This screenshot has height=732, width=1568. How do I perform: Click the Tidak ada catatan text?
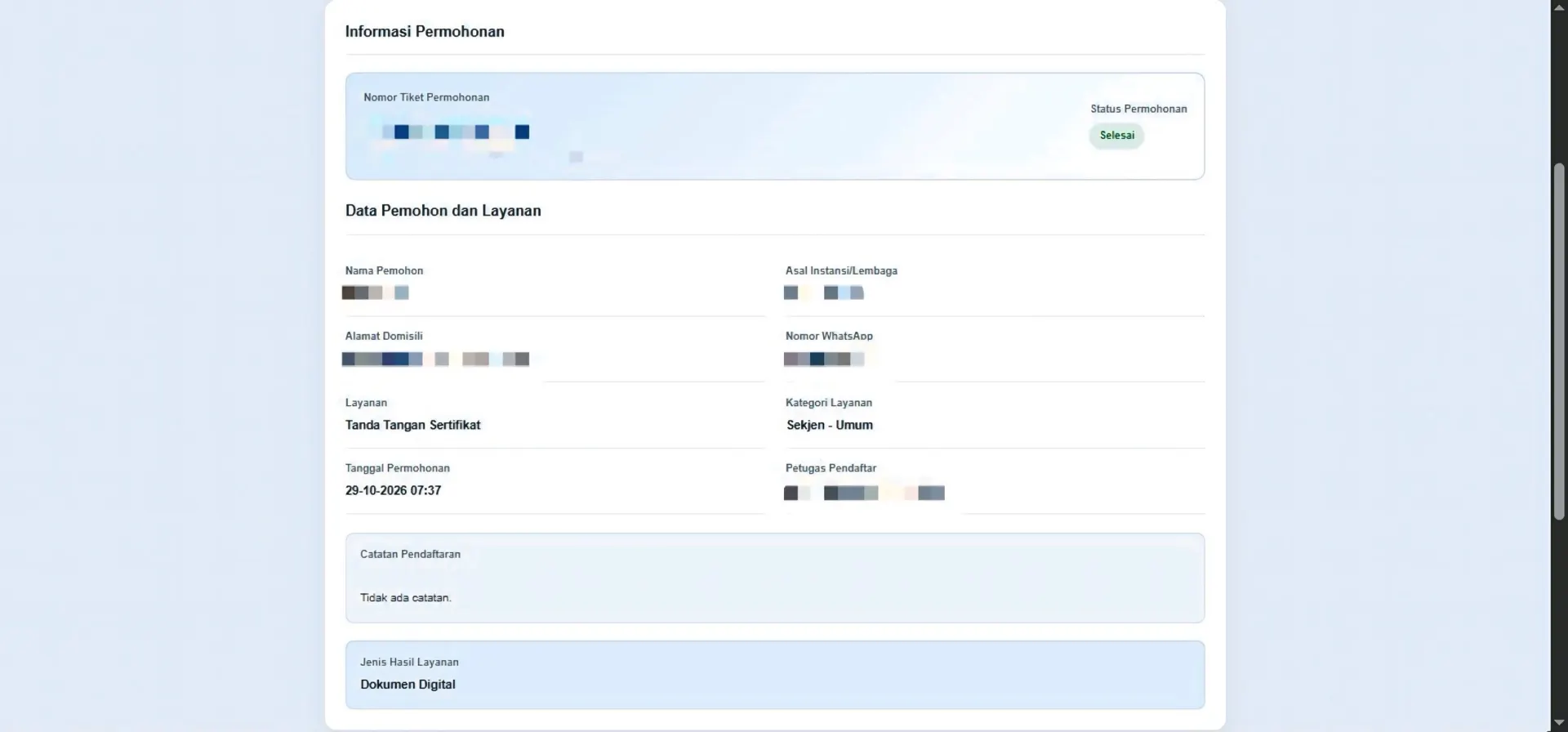coord(406,598)
